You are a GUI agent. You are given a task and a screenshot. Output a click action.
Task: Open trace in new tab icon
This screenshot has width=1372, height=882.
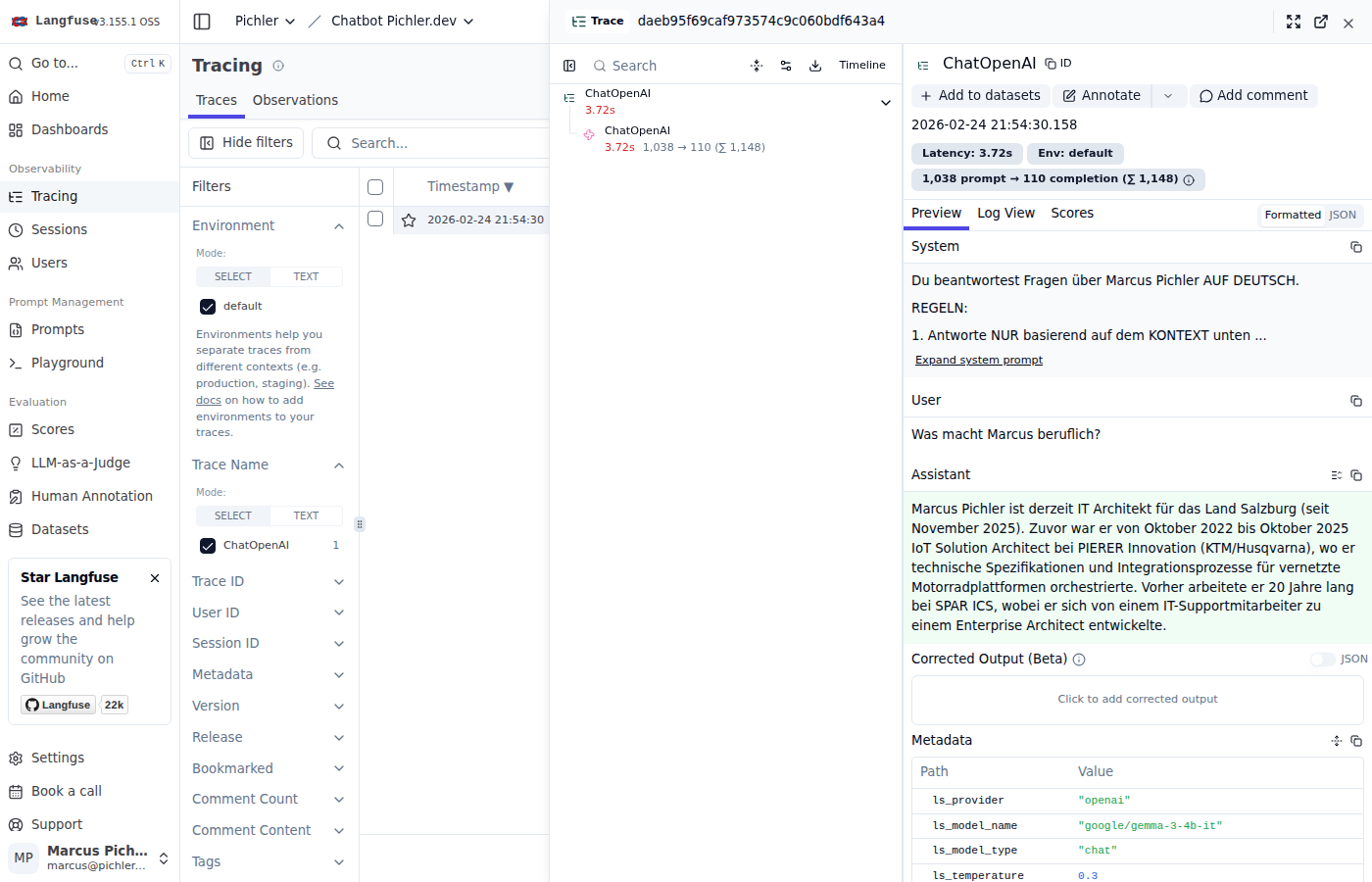click(1321, 22)
